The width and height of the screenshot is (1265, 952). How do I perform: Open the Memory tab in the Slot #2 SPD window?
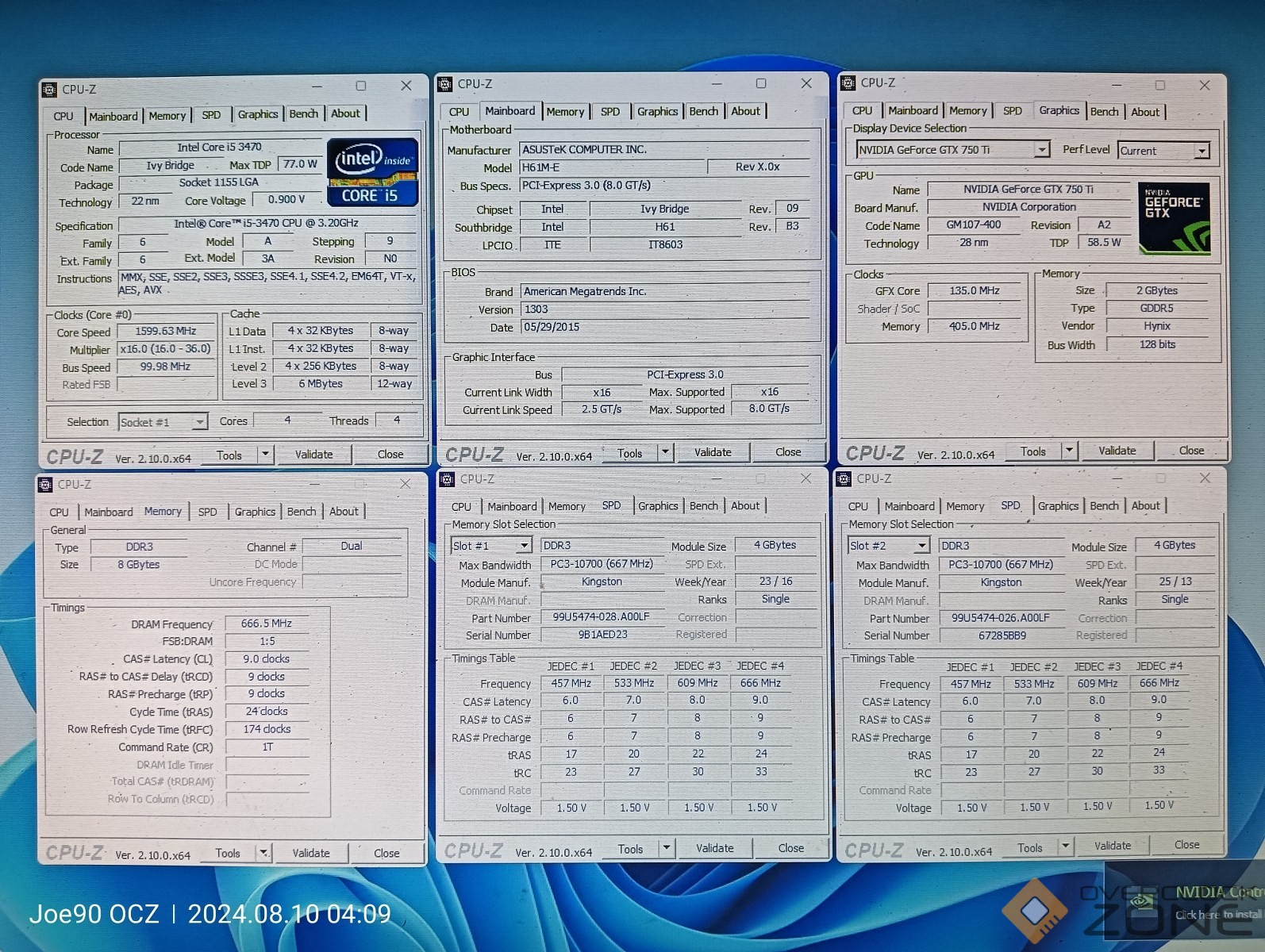click(965, 506)
